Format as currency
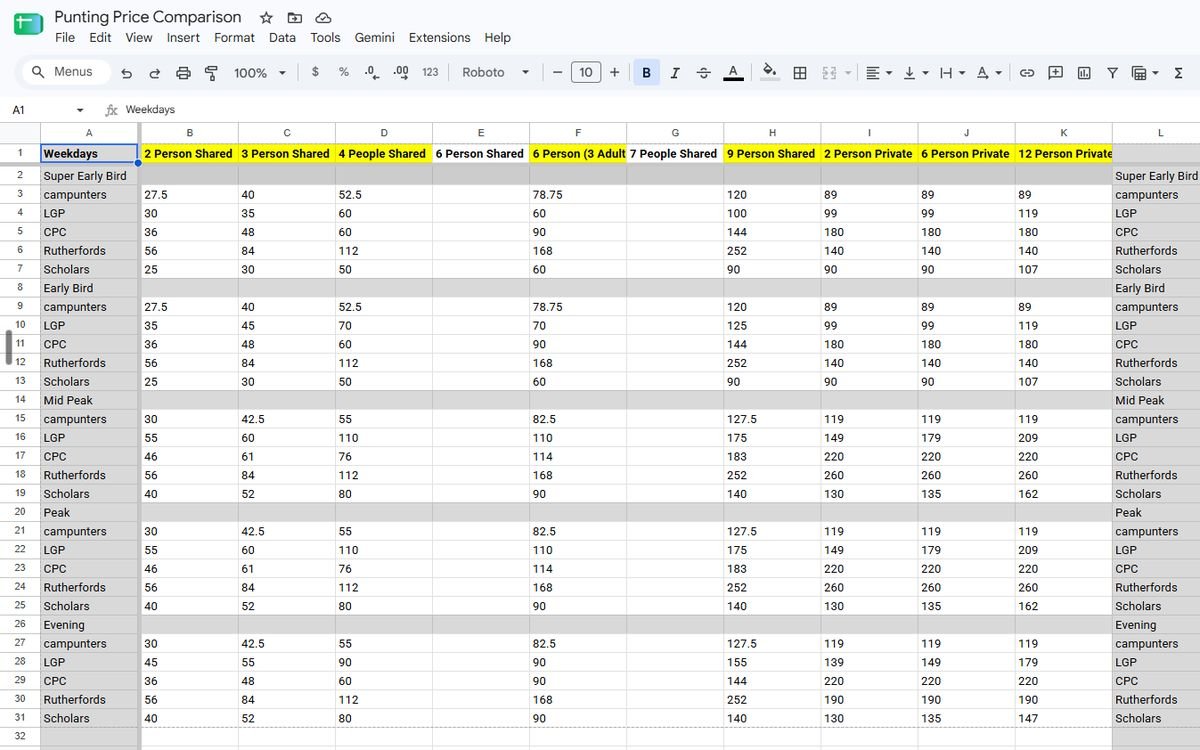 tap(315, 72)
